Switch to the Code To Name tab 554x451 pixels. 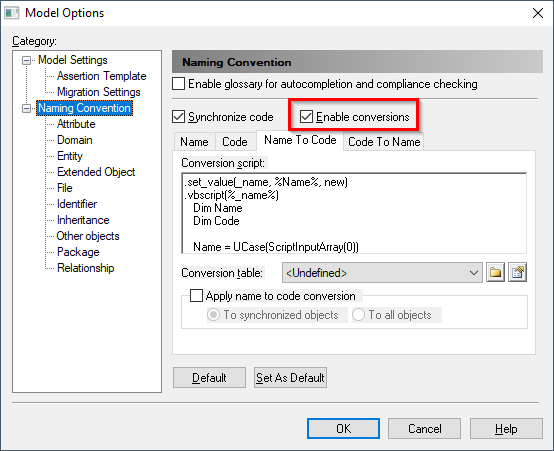tap(384, 142)
